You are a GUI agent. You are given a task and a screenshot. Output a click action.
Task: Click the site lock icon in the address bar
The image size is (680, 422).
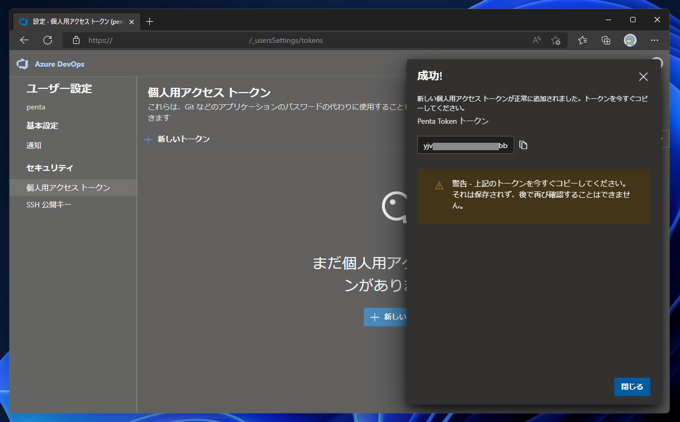(76, 40)
